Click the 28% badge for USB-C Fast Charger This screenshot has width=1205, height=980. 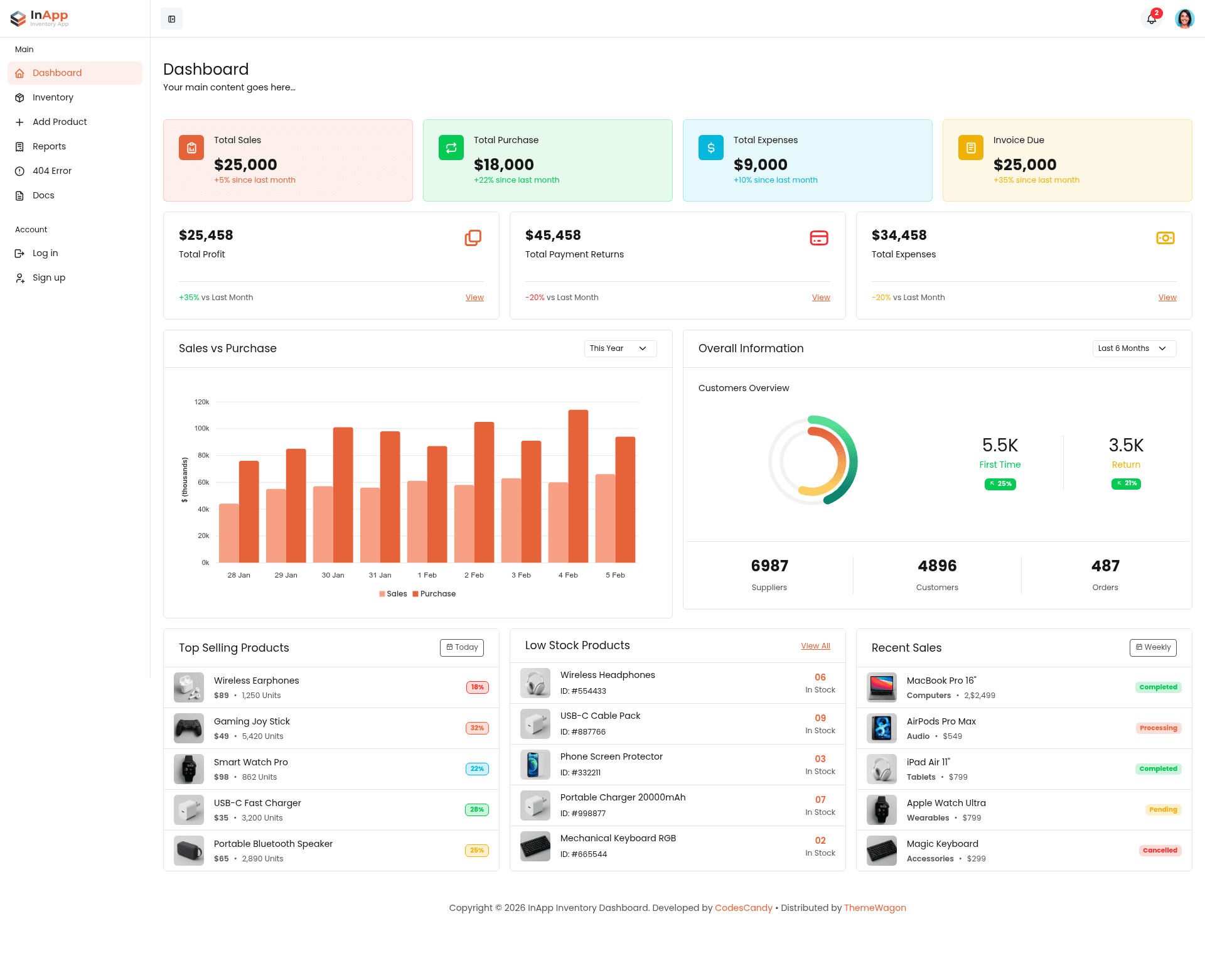(x=477, y=810)
